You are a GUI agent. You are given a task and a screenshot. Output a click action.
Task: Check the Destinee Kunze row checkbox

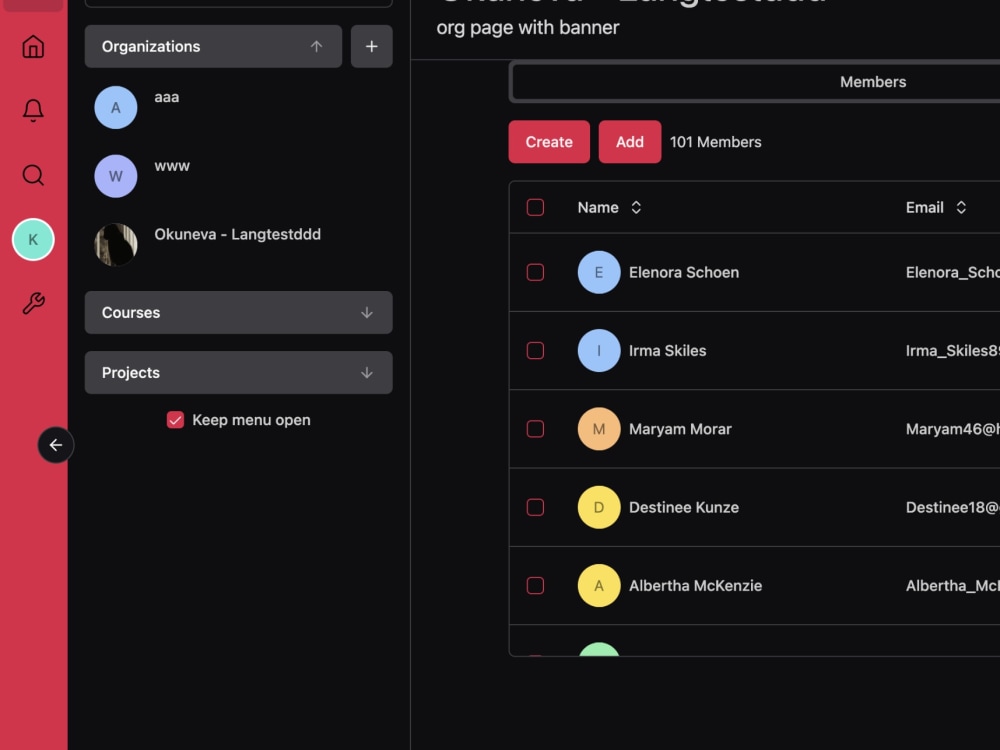tap(535, 507)
